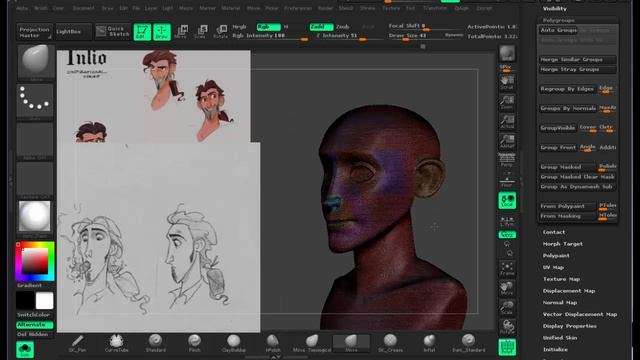The height and width of the screenshot is (360, 640).
Task: Toggle Xyz rotation mode
Action: pos(507,235)
